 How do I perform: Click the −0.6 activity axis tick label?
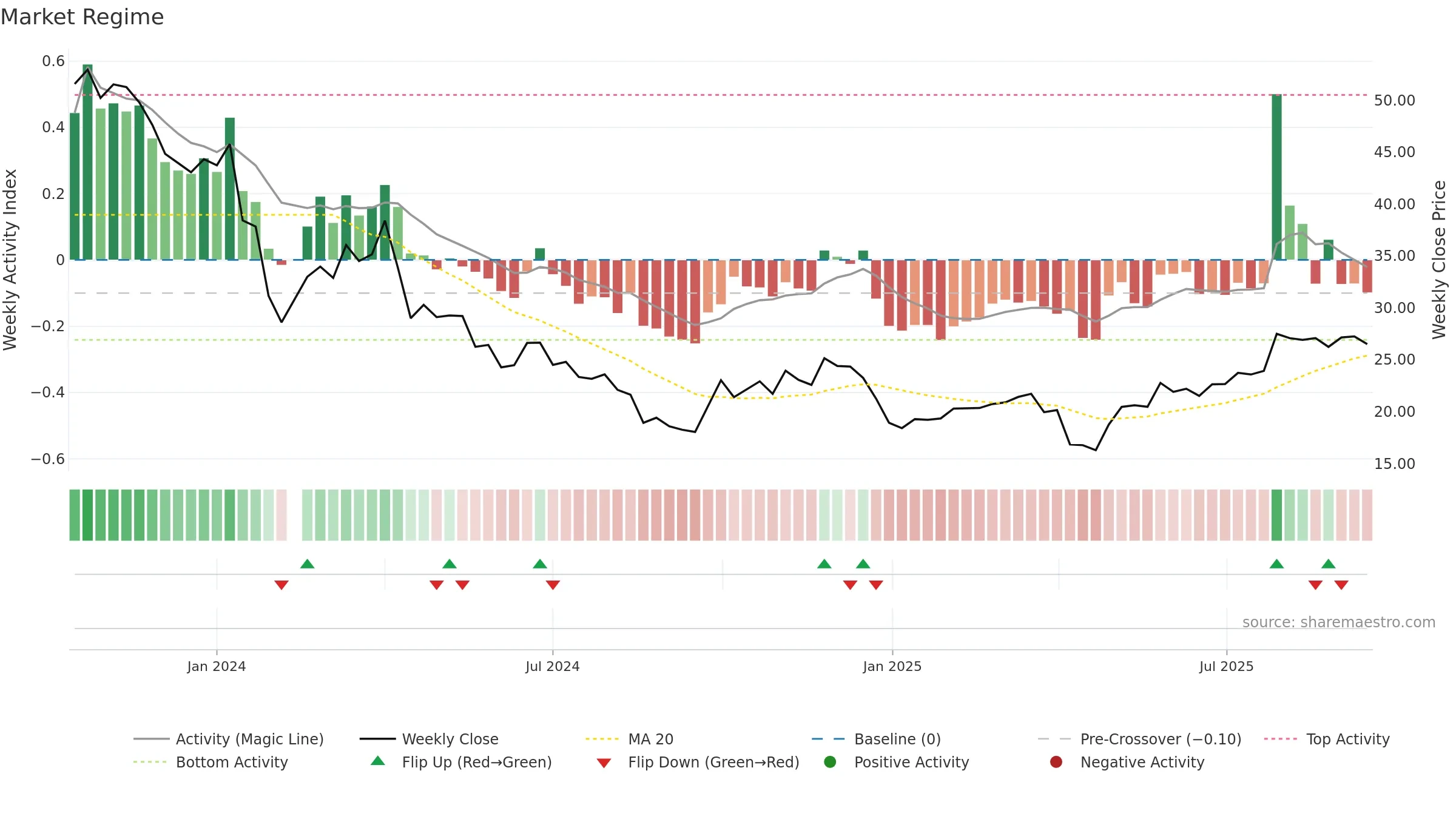click(48, 459)
